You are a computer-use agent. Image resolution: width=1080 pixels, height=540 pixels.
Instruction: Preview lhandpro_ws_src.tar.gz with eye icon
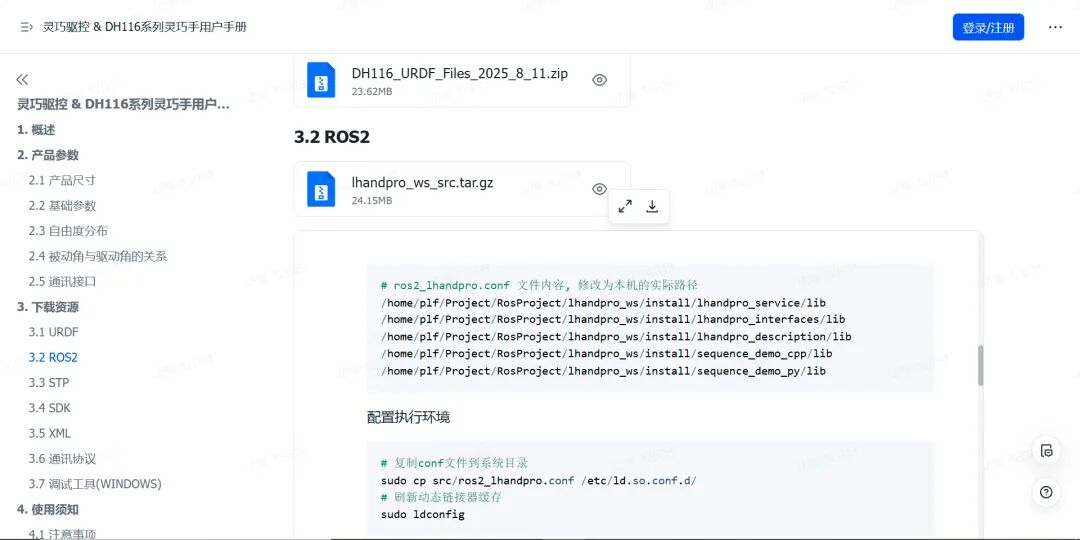(x=599, y=189)
